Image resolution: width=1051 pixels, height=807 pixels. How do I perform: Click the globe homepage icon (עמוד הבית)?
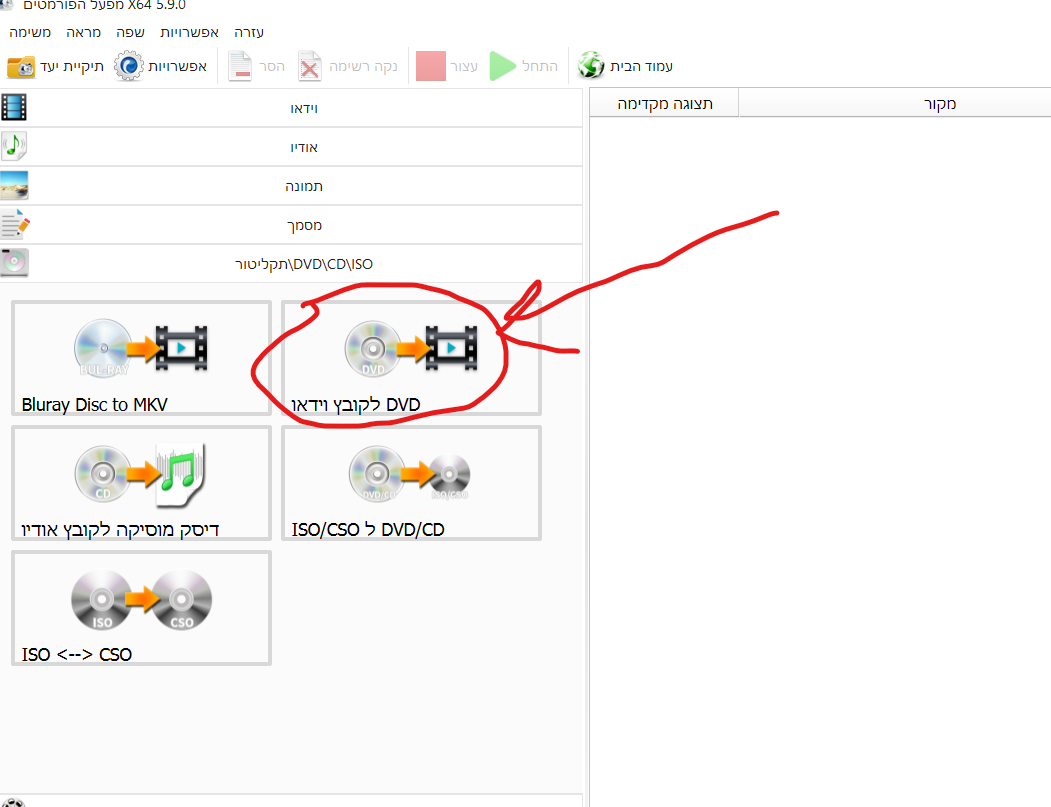click(591, 66)
